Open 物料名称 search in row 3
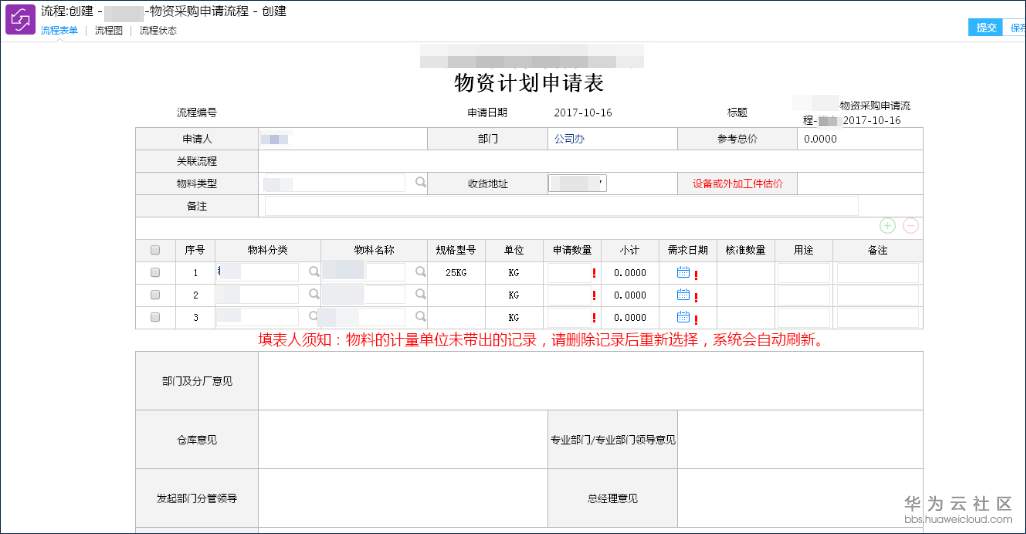Screen dimensions: 1026x534 tap(421, 317)
